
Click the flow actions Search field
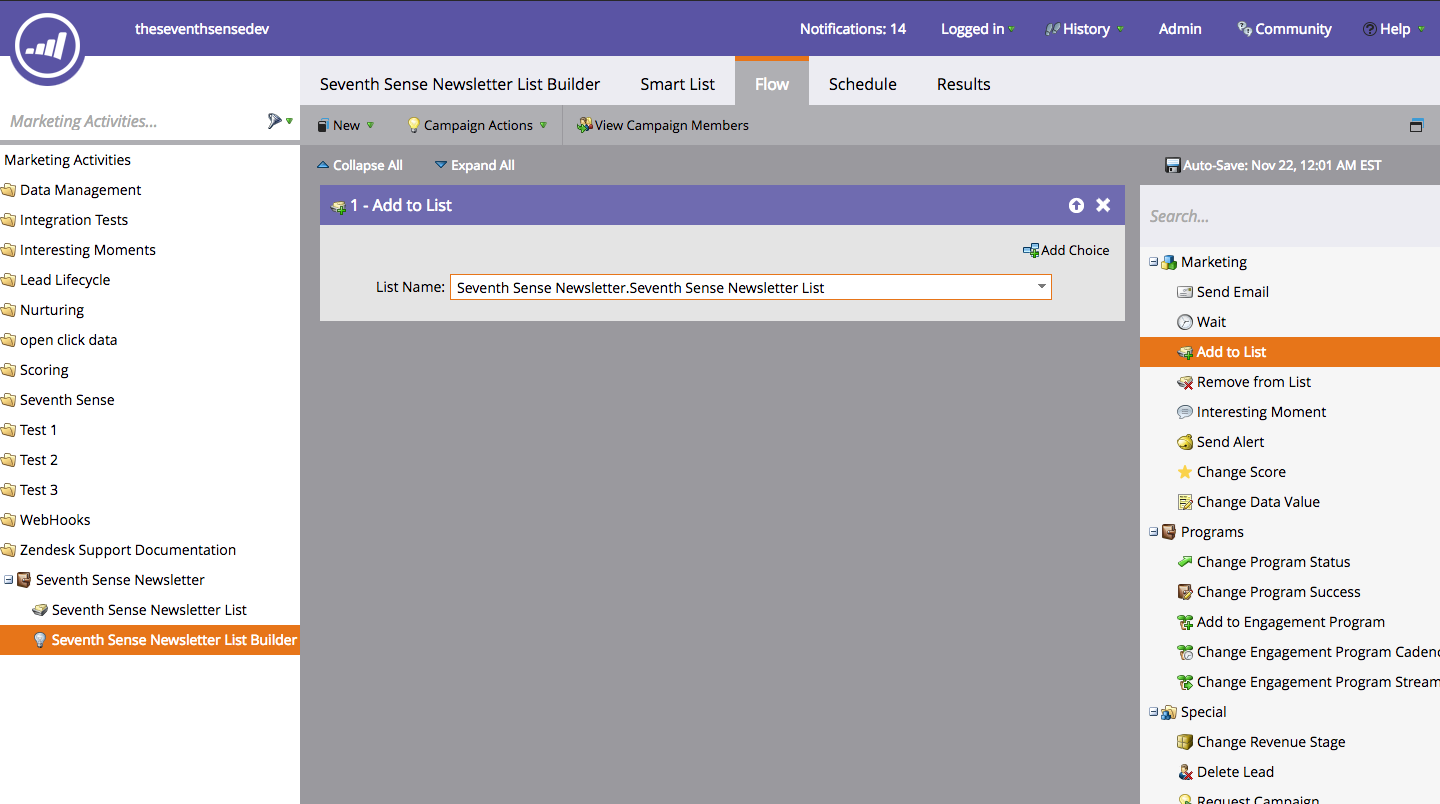1290,216
